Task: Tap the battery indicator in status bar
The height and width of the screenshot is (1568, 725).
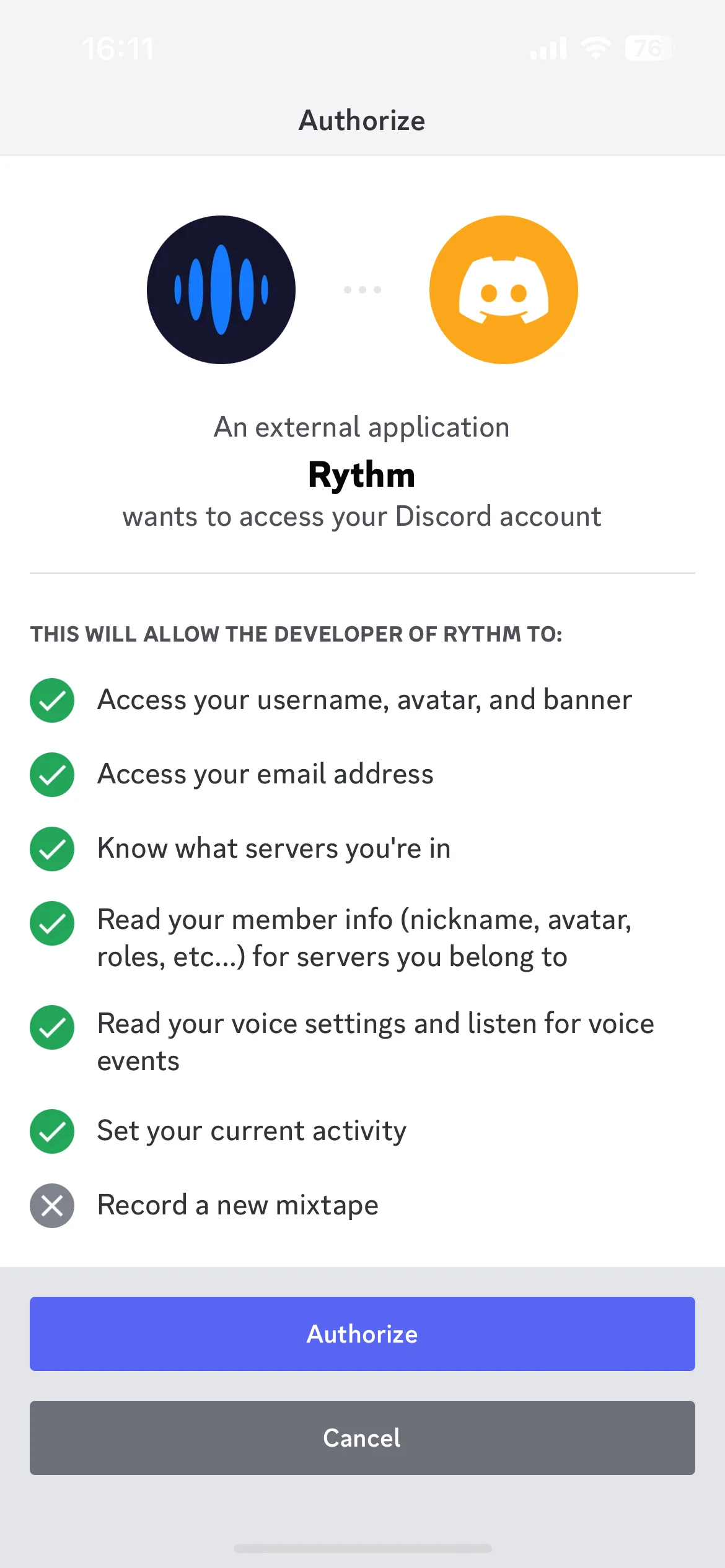Action: pos(649,48)
